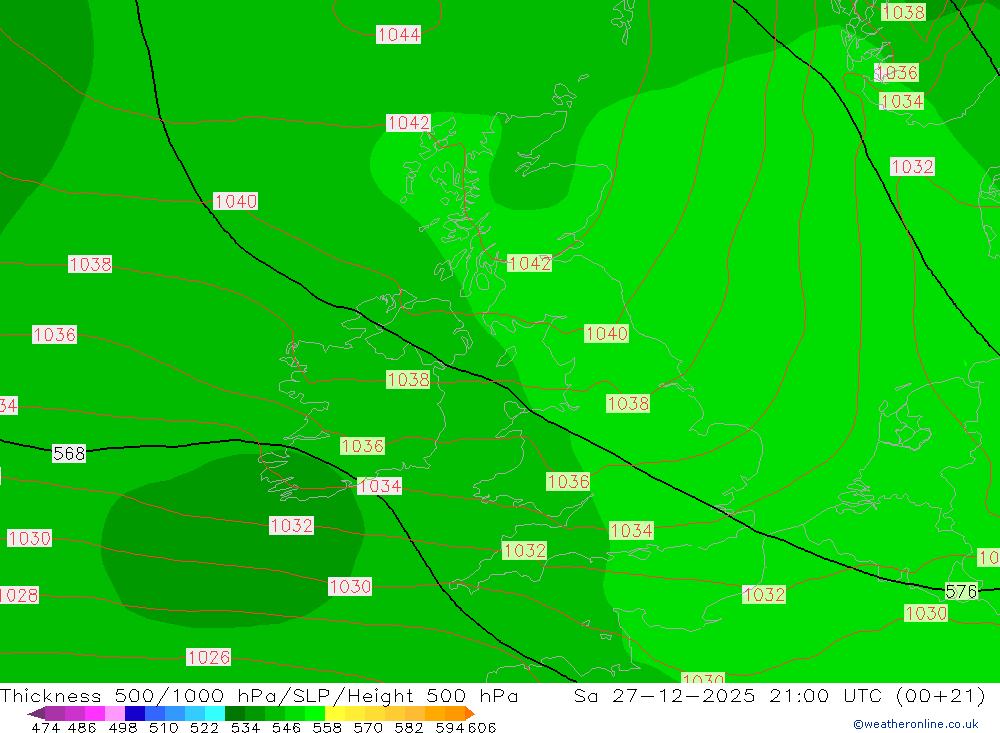This screenshot has width=1000, height=733.
Task: Click the black 568 height contour label
Action: 69,454
